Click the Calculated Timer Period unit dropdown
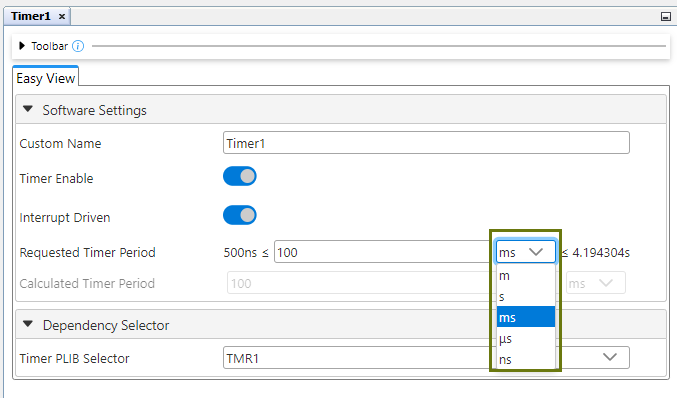The width and height of the screenshot is (677, 398). tap(596, 283)
